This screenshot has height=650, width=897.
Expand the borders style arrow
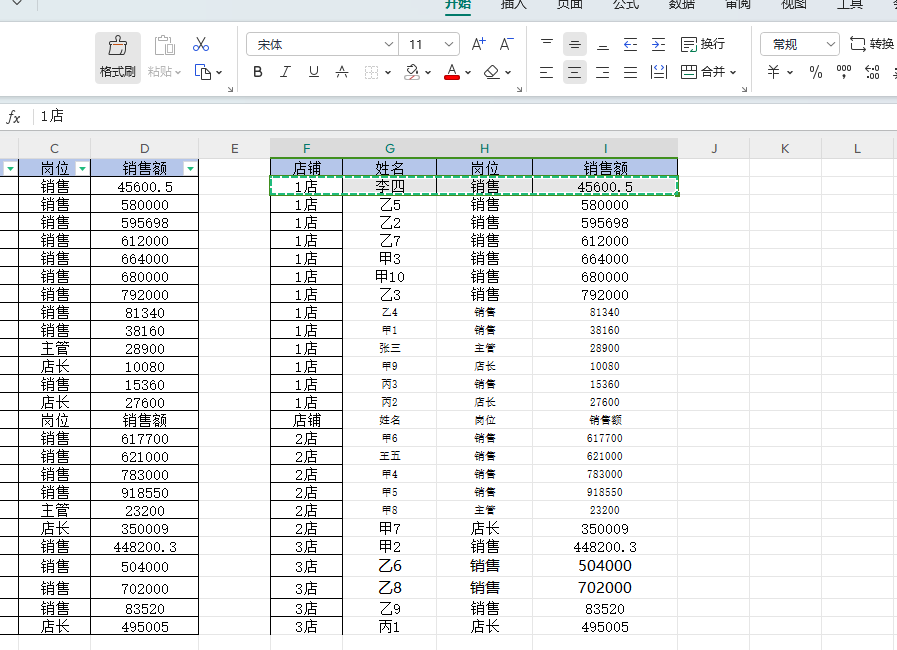pyautogui.click(x=388, y=73)
